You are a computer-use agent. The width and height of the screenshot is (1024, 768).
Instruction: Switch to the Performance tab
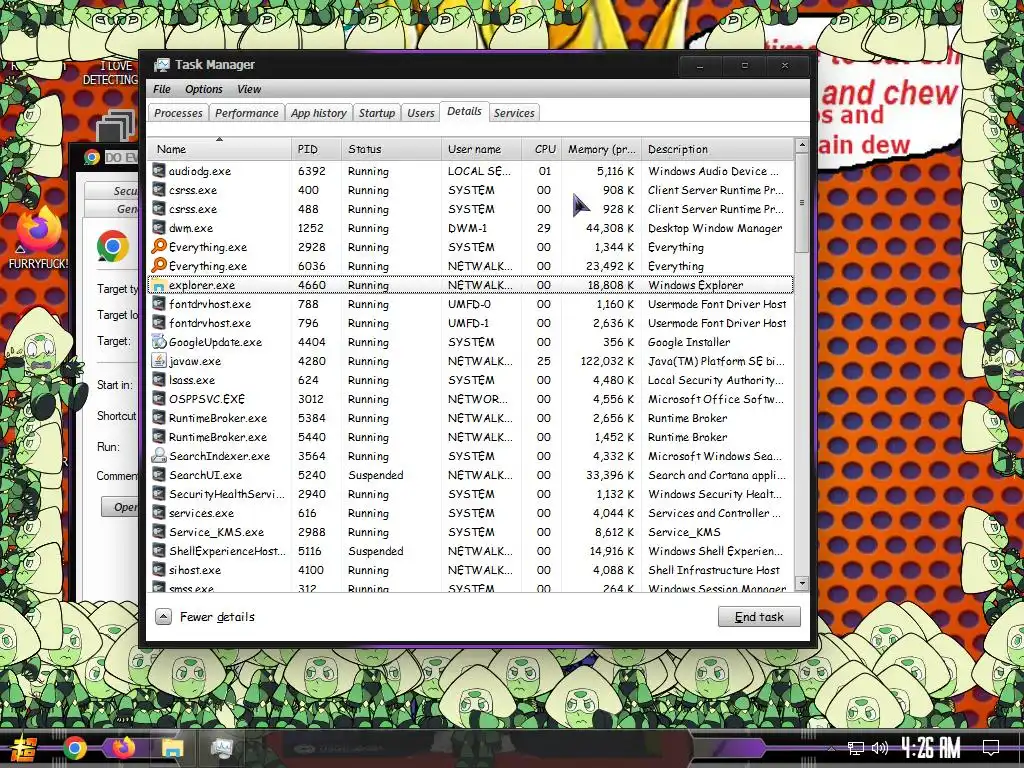point(247,113)
